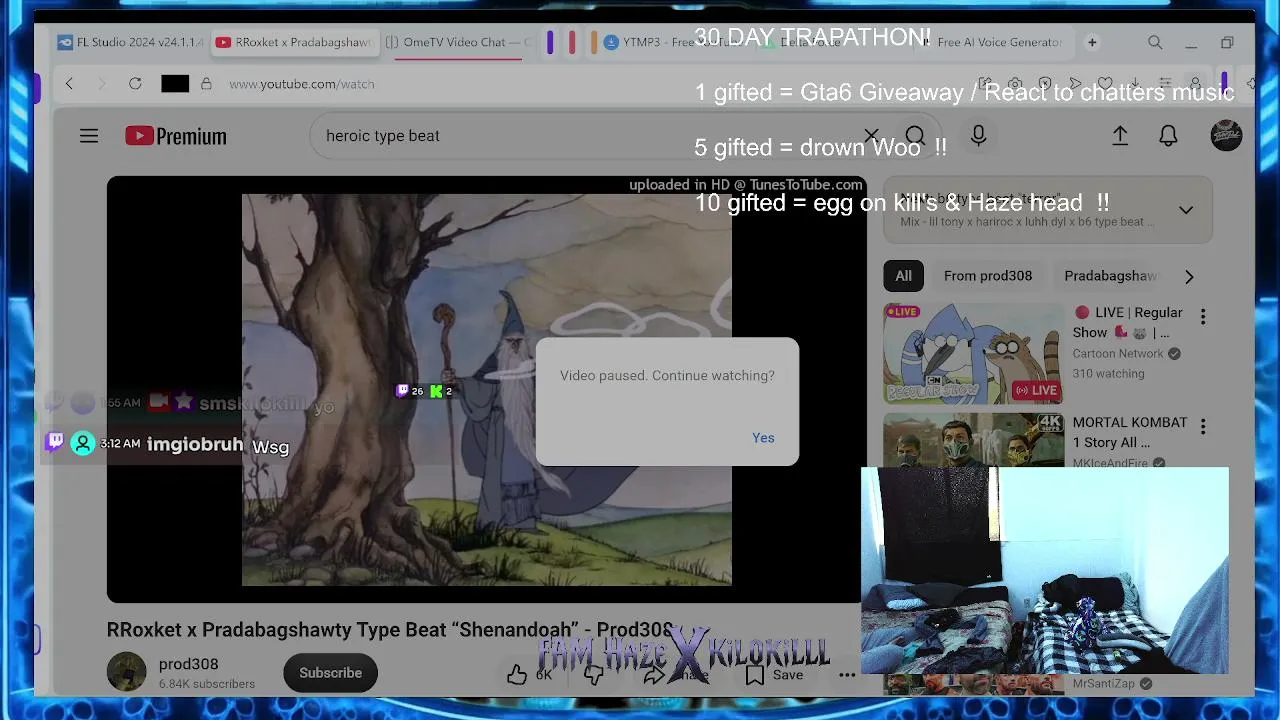Open Cartoon Network channel link
The image size is (1280, 720).
coord(1117,354)
